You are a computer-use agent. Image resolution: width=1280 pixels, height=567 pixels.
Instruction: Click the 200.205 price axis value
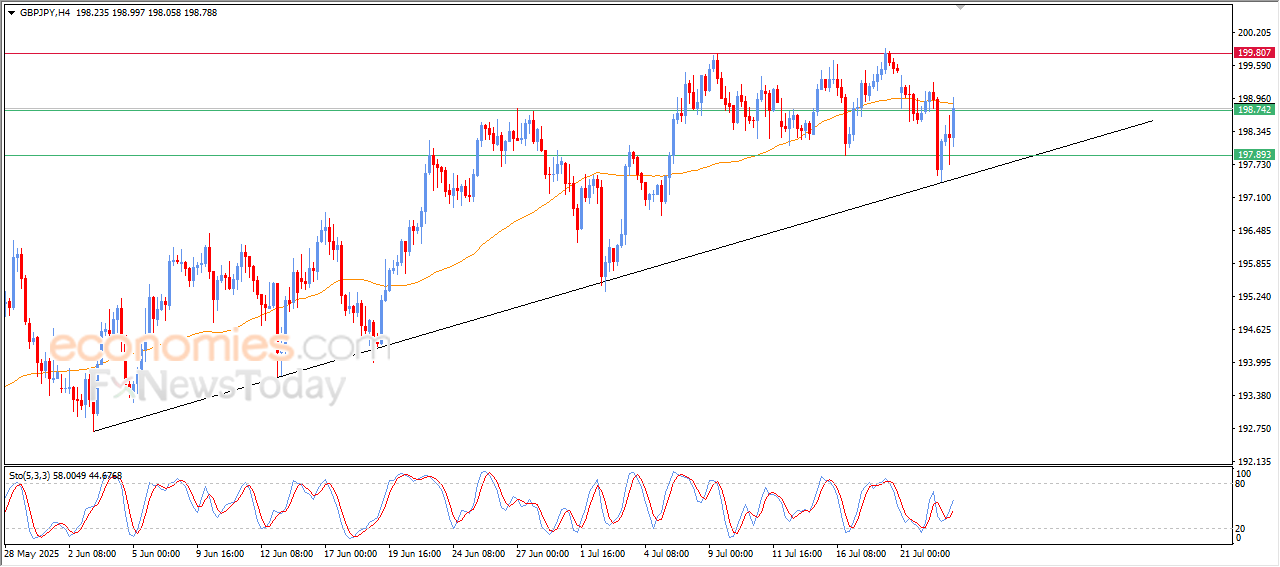(1254, 33)
